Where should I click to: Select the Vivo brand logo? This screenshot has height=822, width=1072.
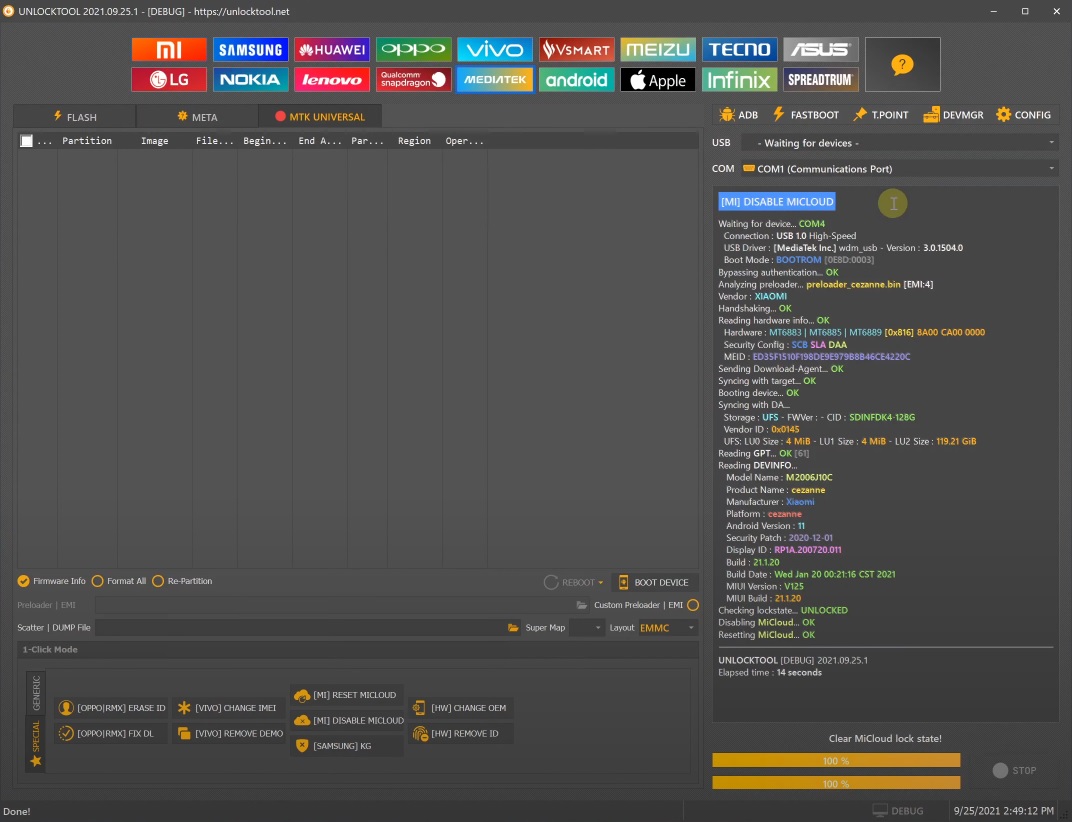point(495,49)
